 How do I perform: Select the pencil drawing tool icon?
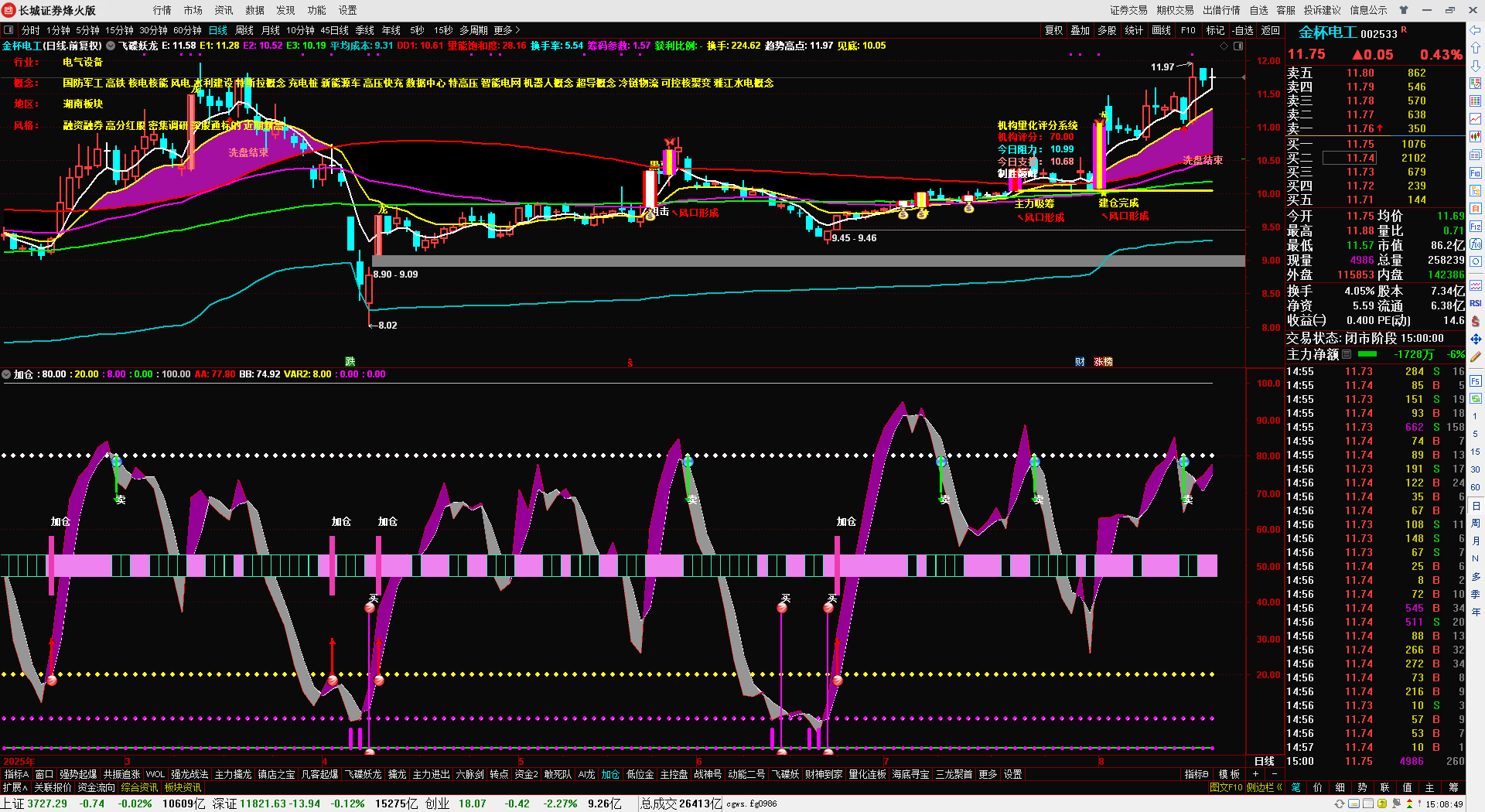click(1476, 357)
